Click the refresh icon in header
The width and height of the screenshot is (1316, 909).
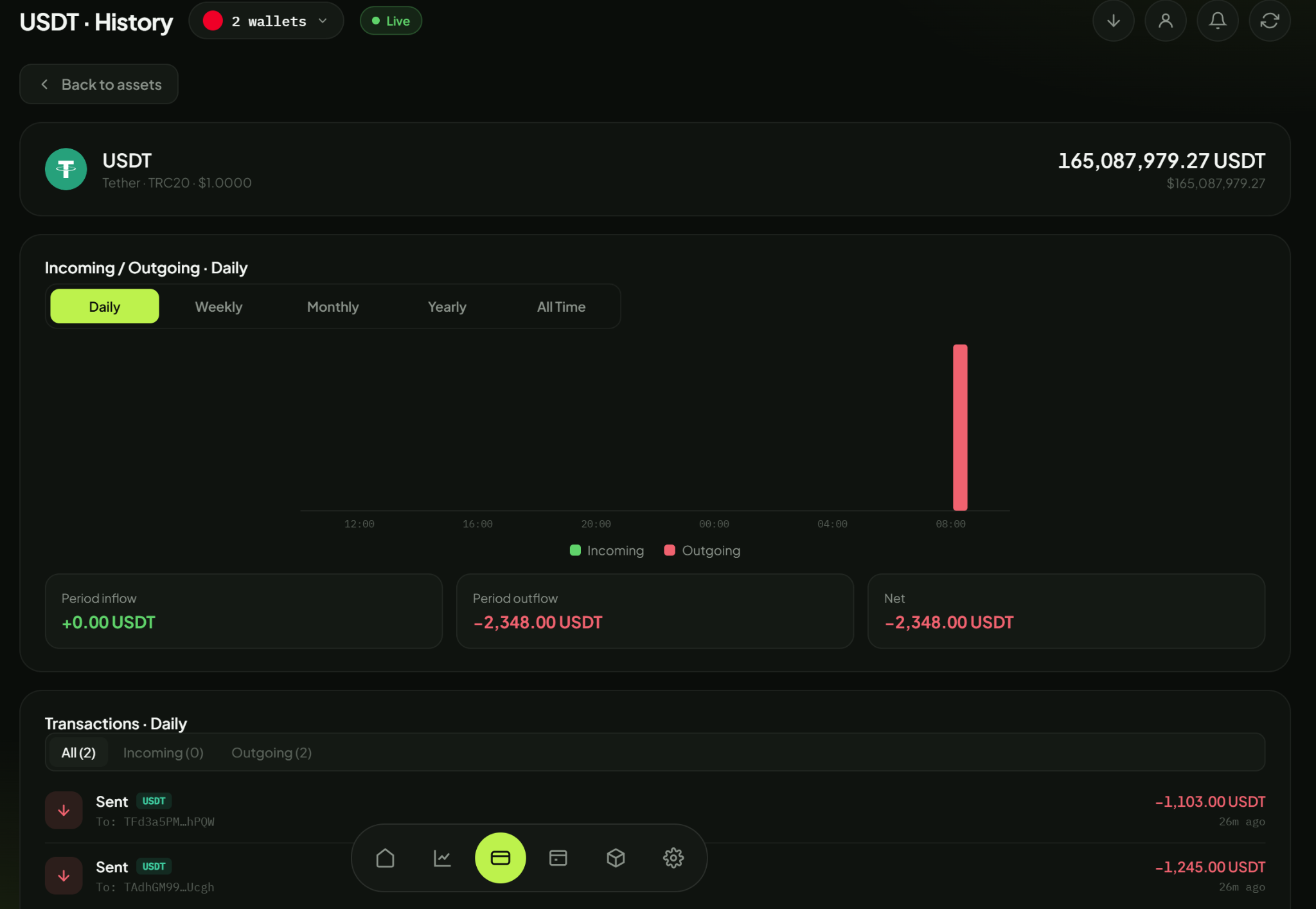tap(1269, 21)
